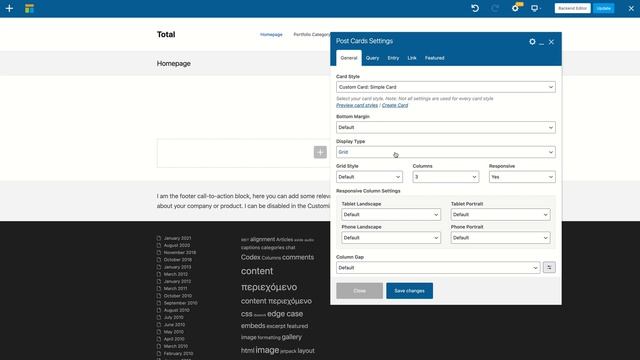This screenshot has width=640, height=360.
Task: Click the gray plus button in empty row
Action: (320, 152)
